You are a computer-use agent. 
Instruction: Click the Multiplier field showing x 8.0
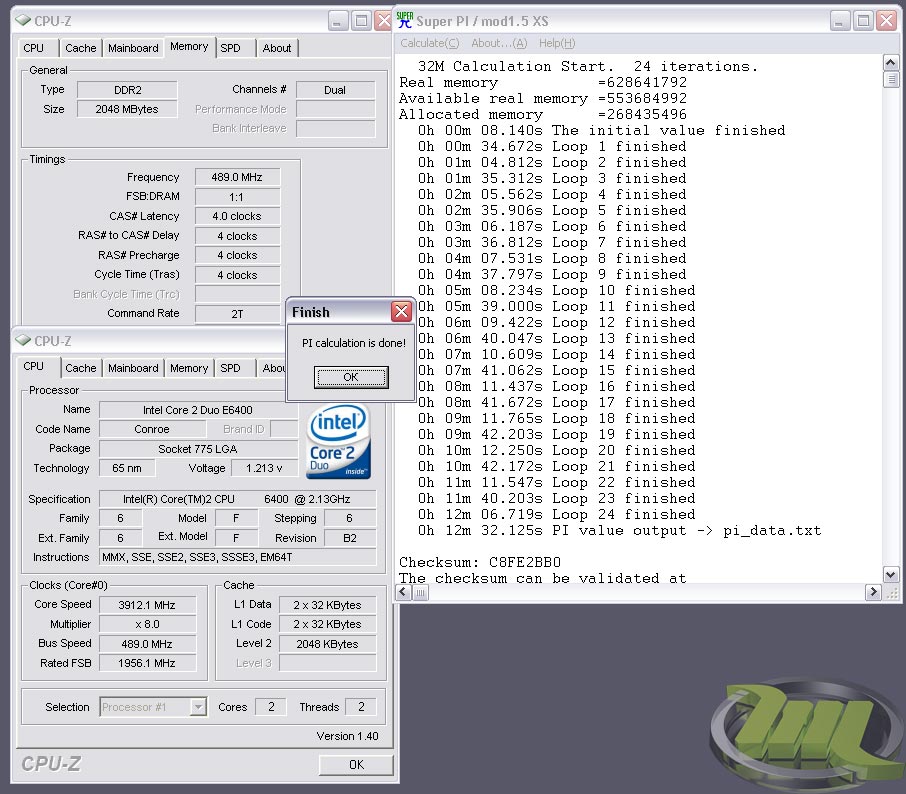pos(147,624)
